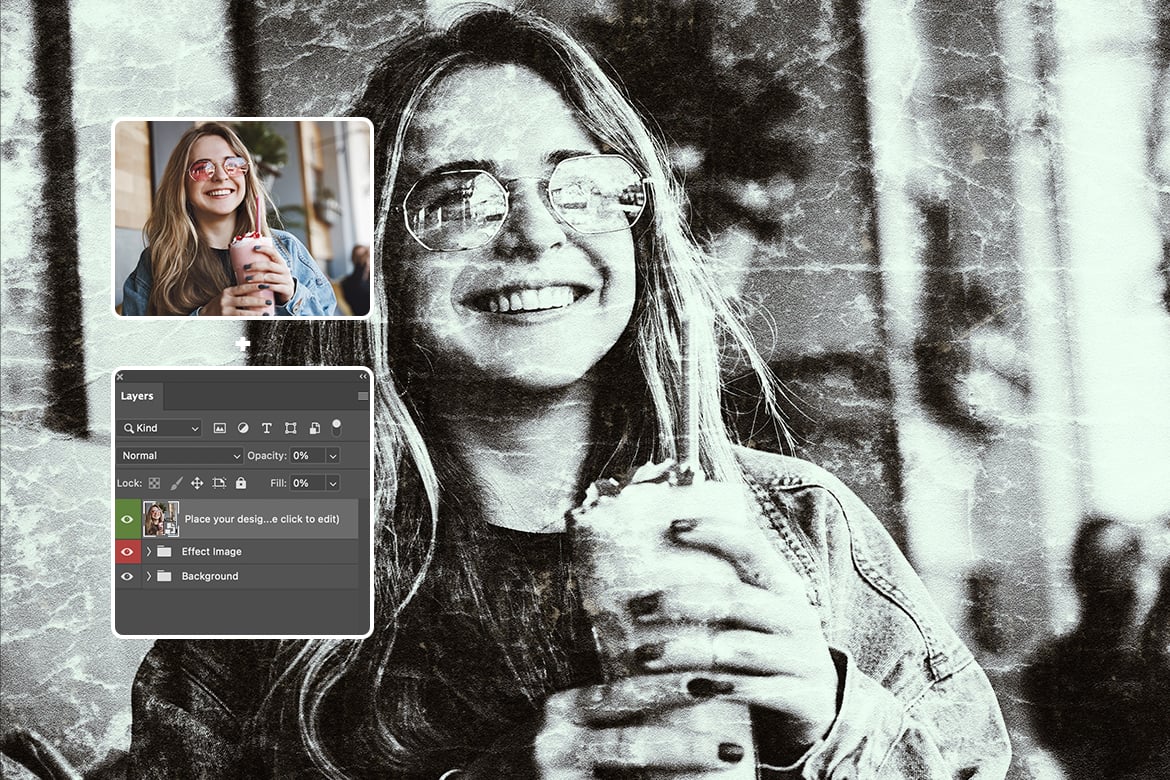Viewport: 1170px width, 780px height.
Task: Click the original color photo preview
Action: pyautogui.click(x=243, y=218)
